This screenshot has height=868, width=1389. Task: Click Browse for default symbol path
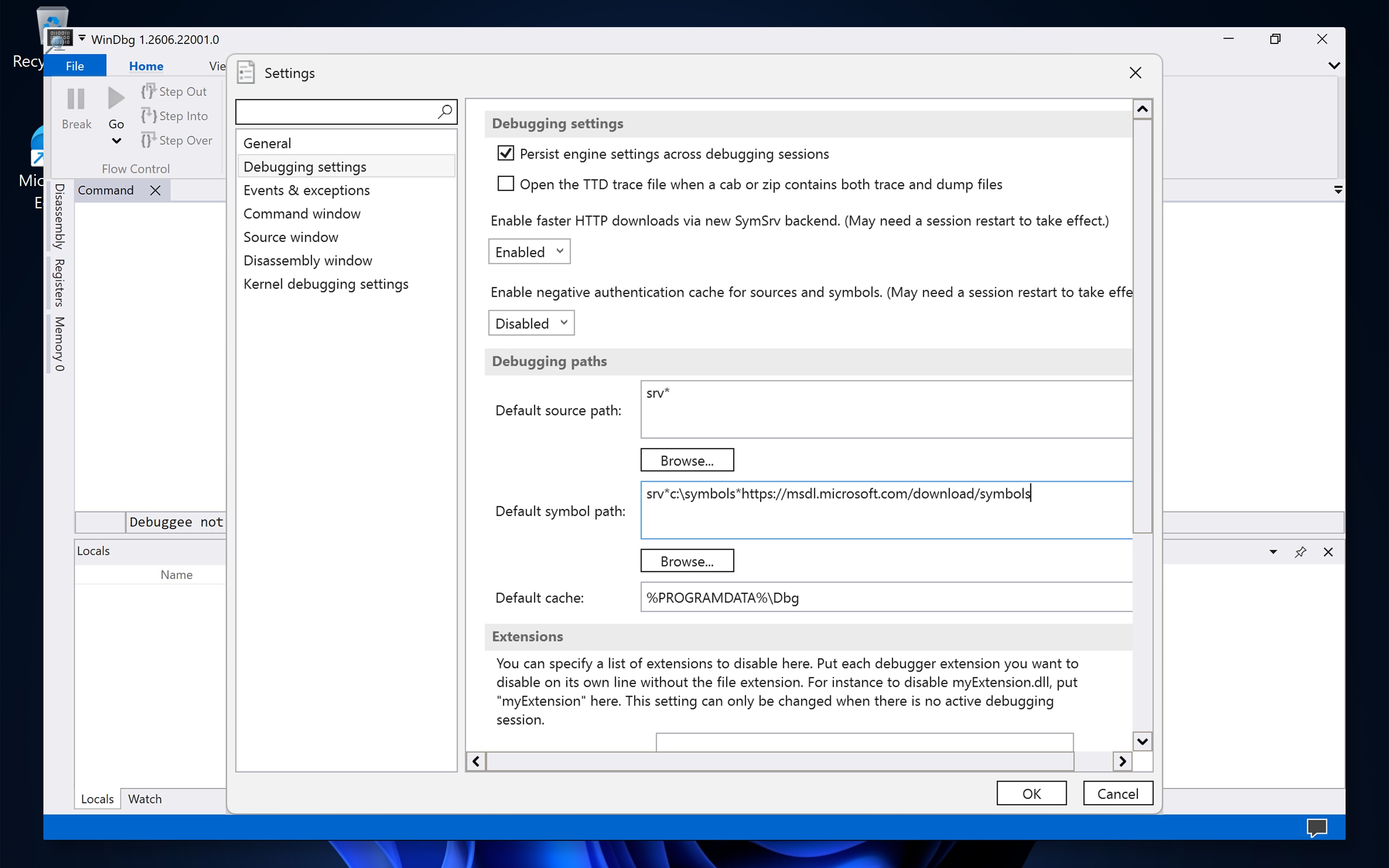click(687, 560)
